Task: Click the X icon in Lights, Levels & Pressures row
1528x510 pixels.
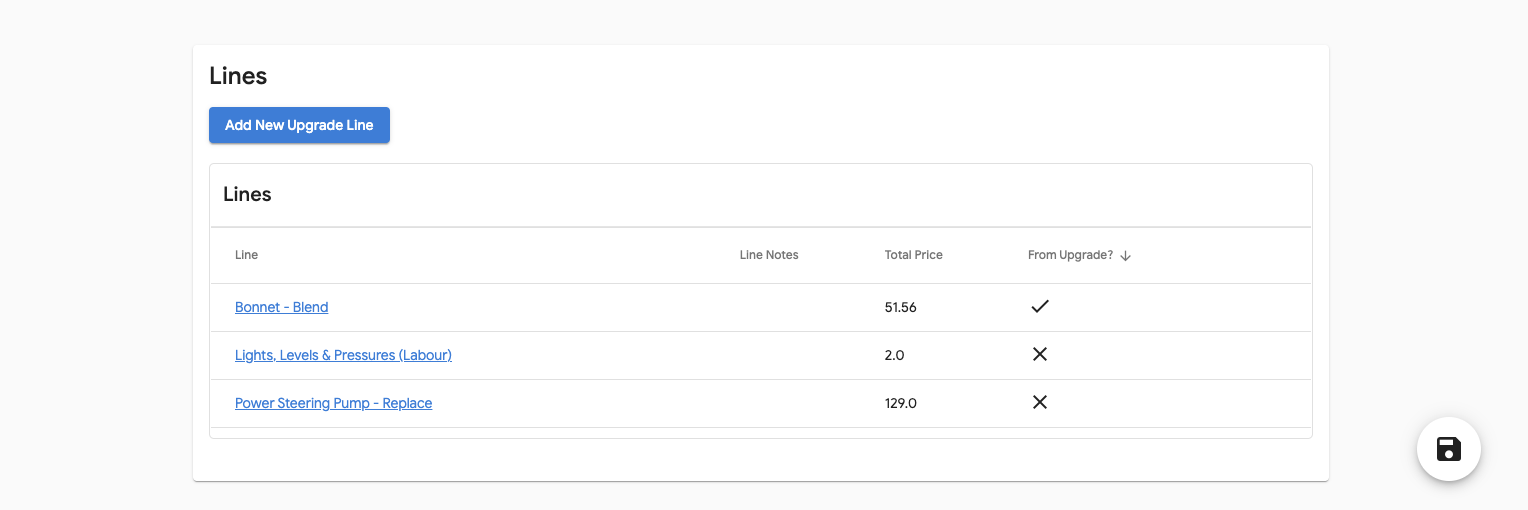Action: coord(1040,355)
